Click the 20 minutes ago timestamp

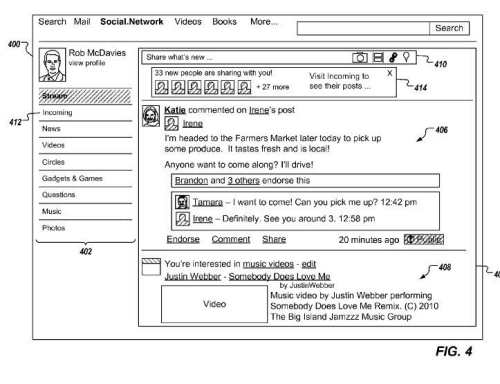coord(369,240)
